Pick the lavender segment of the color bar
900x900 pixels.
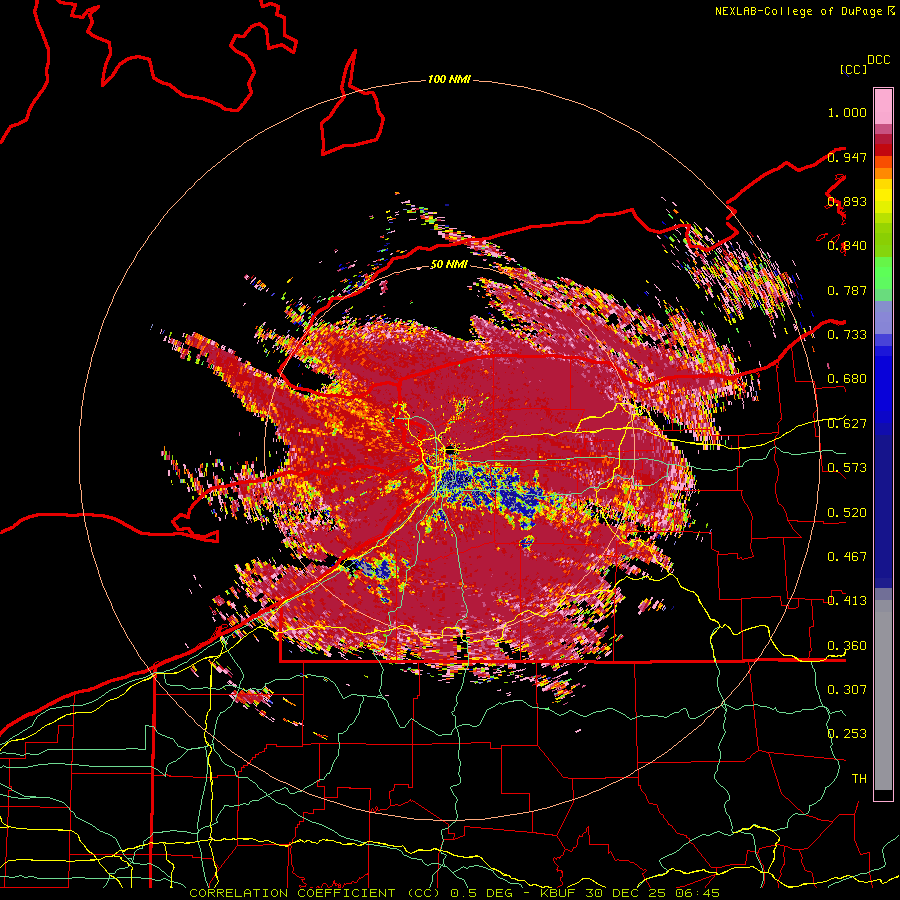tap(883, 317)
